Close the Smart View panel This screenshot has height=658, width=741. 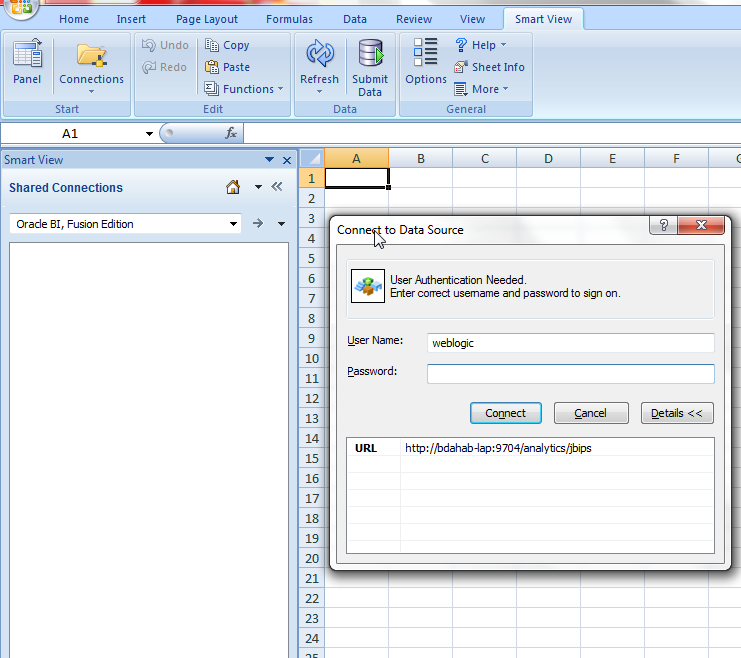pos(286,160)
